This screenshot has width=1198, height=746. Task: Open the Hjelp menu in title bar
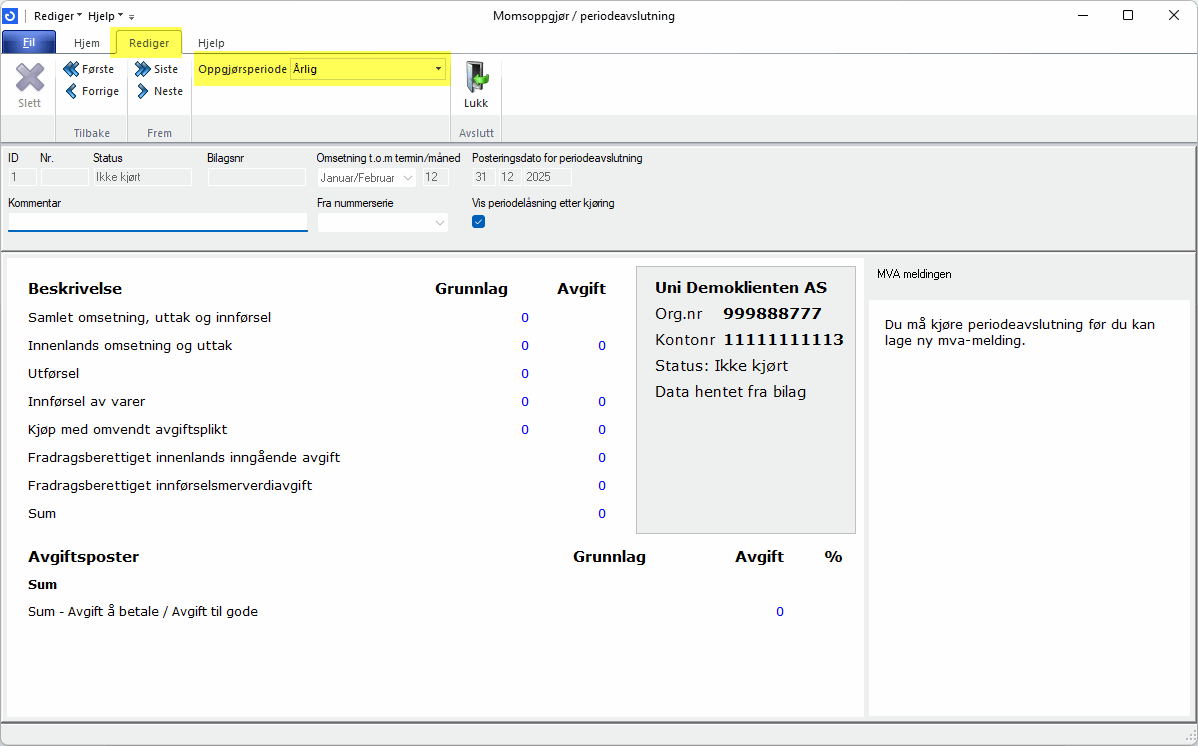coord(106,16)
